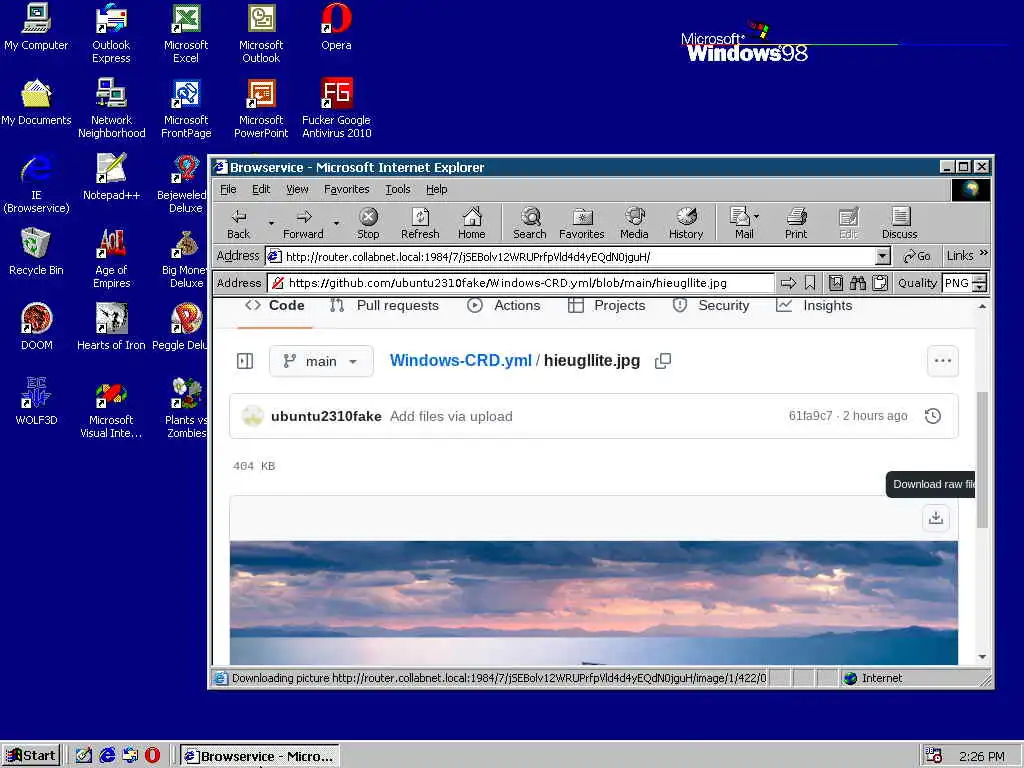This screenshot has width=1024, height=768.
Task: Switch to the Projects tab
Action: point(607,306)
